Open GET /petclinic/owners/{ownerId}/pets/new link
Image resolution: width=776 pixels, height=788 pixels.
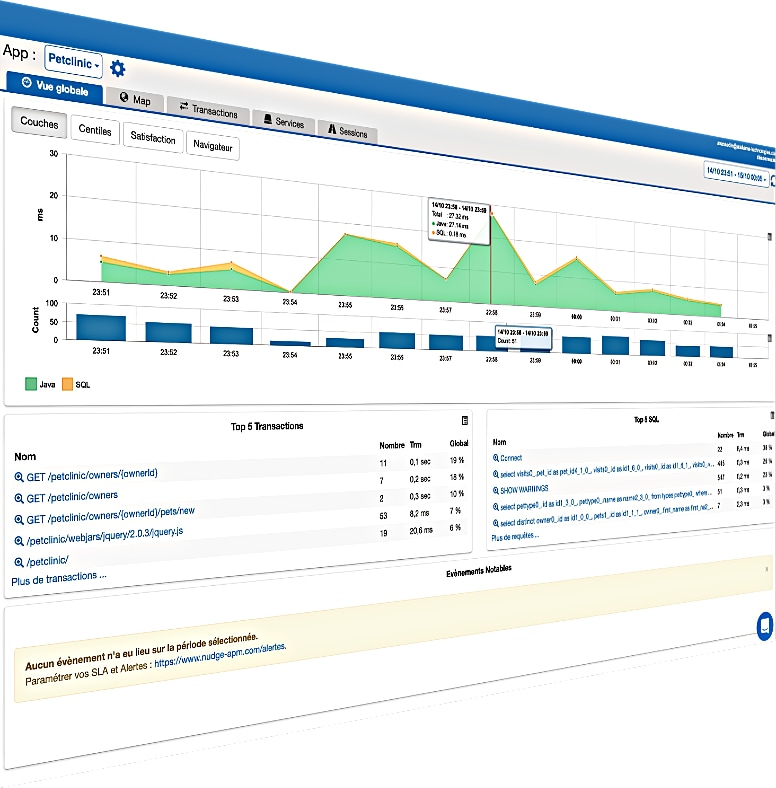point(111,515)
